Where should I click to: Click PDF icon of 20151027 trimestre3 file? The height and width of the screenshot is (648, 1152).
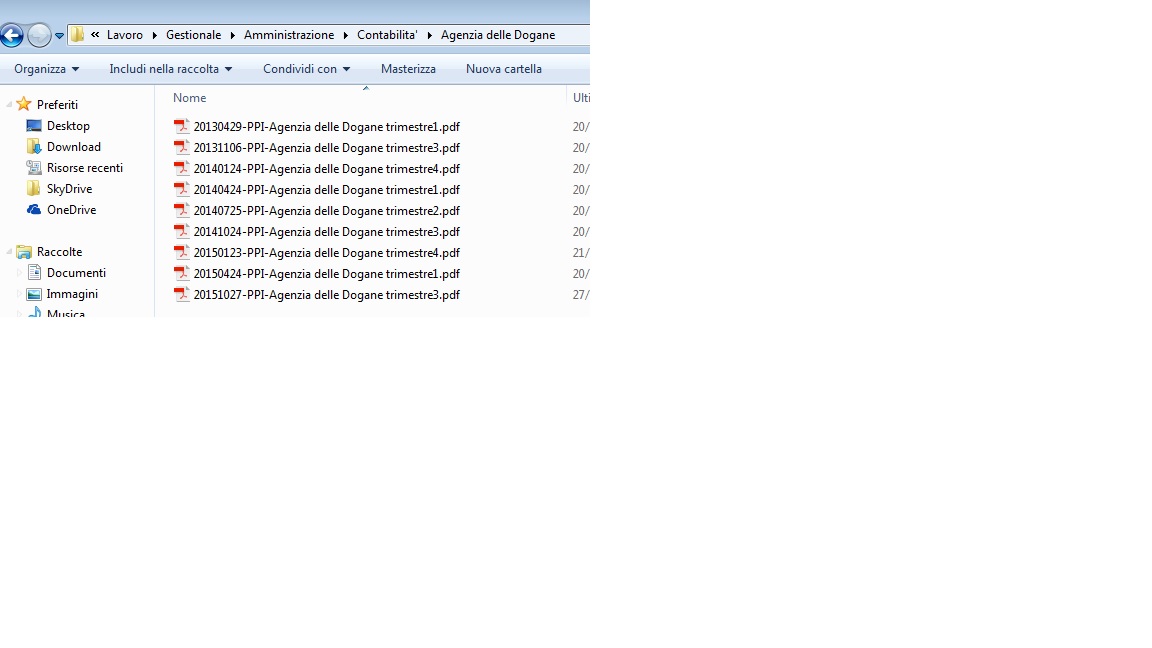click(181, 295)
